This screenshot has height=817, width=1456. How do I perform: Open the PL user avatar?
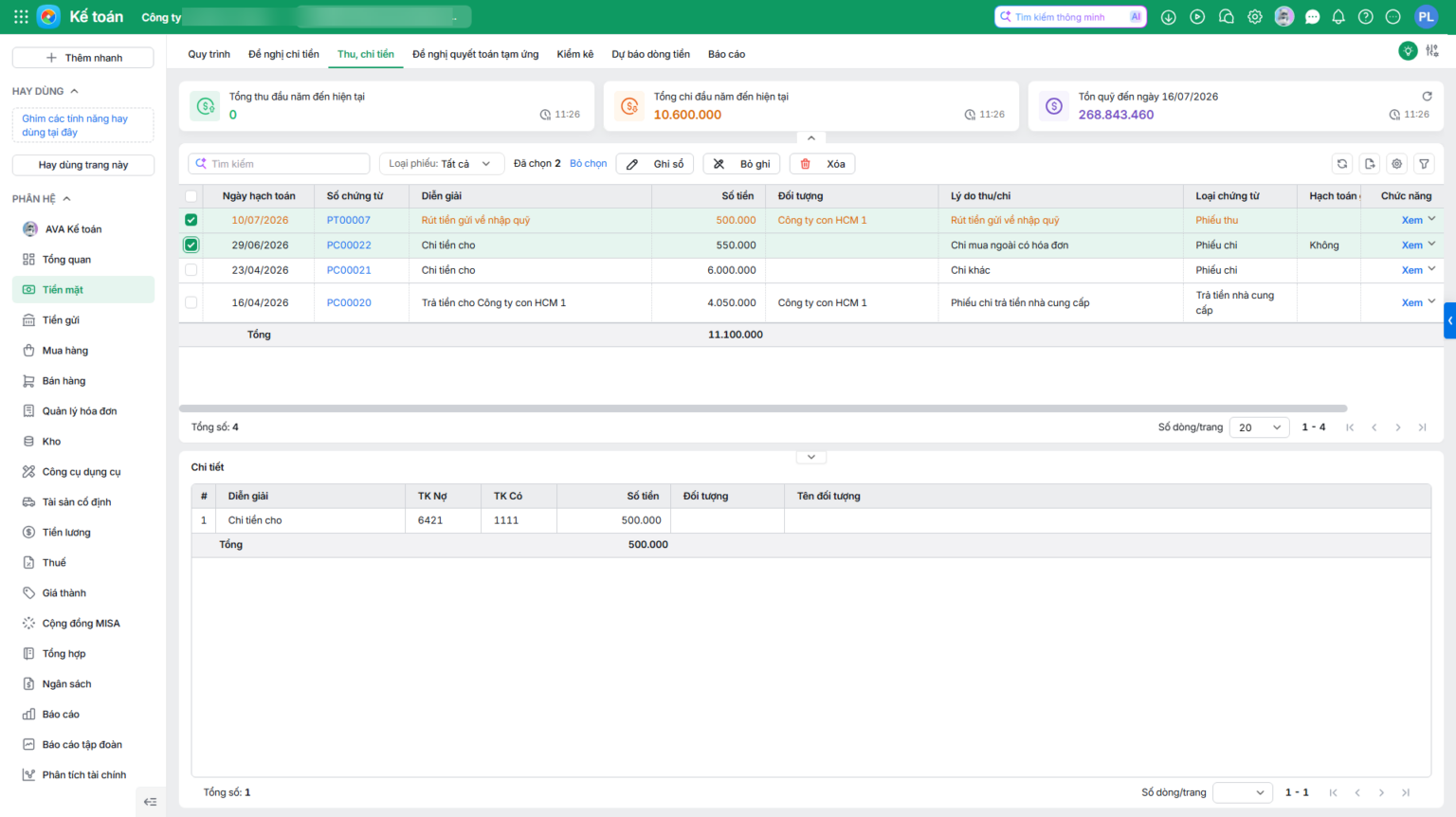coord(1426,17)
